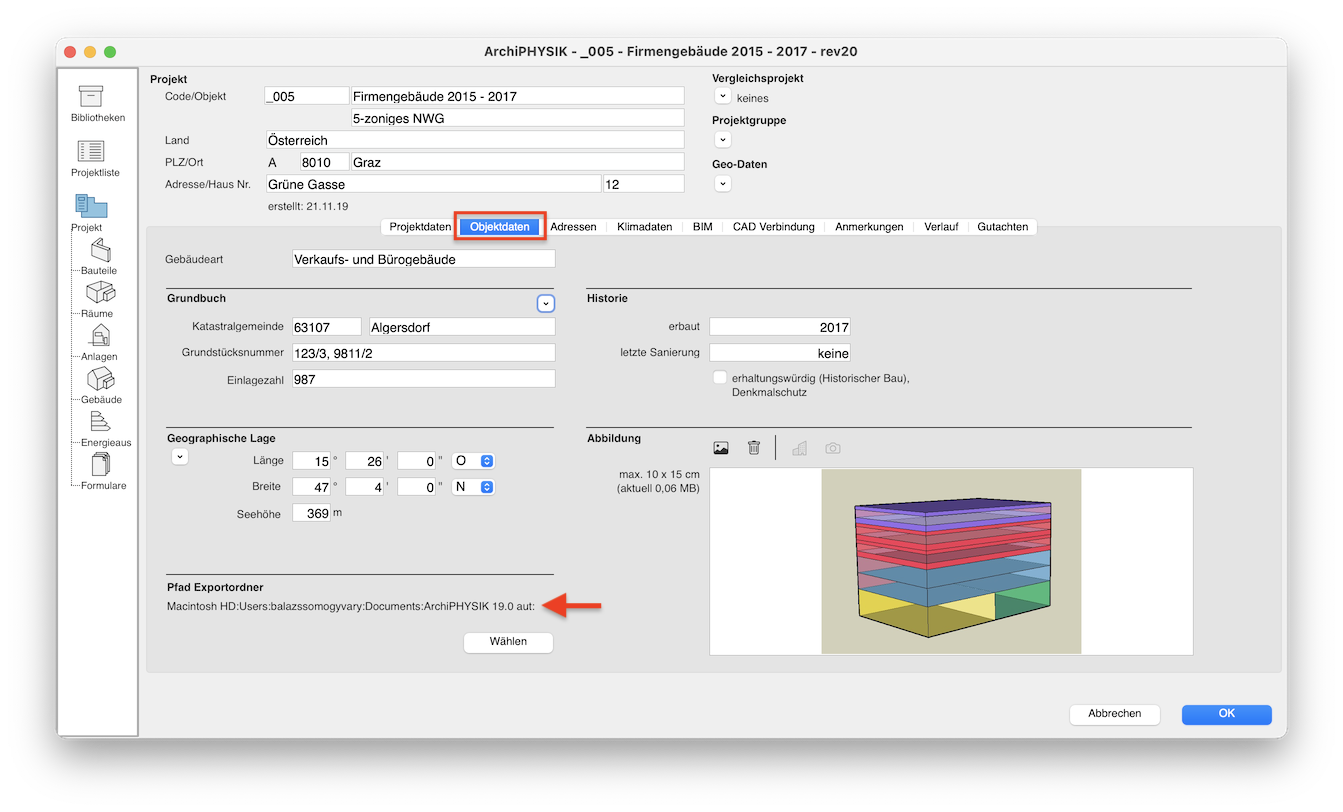Click the Abbrechen button

pyautogui.click(x=1114, y=714)
